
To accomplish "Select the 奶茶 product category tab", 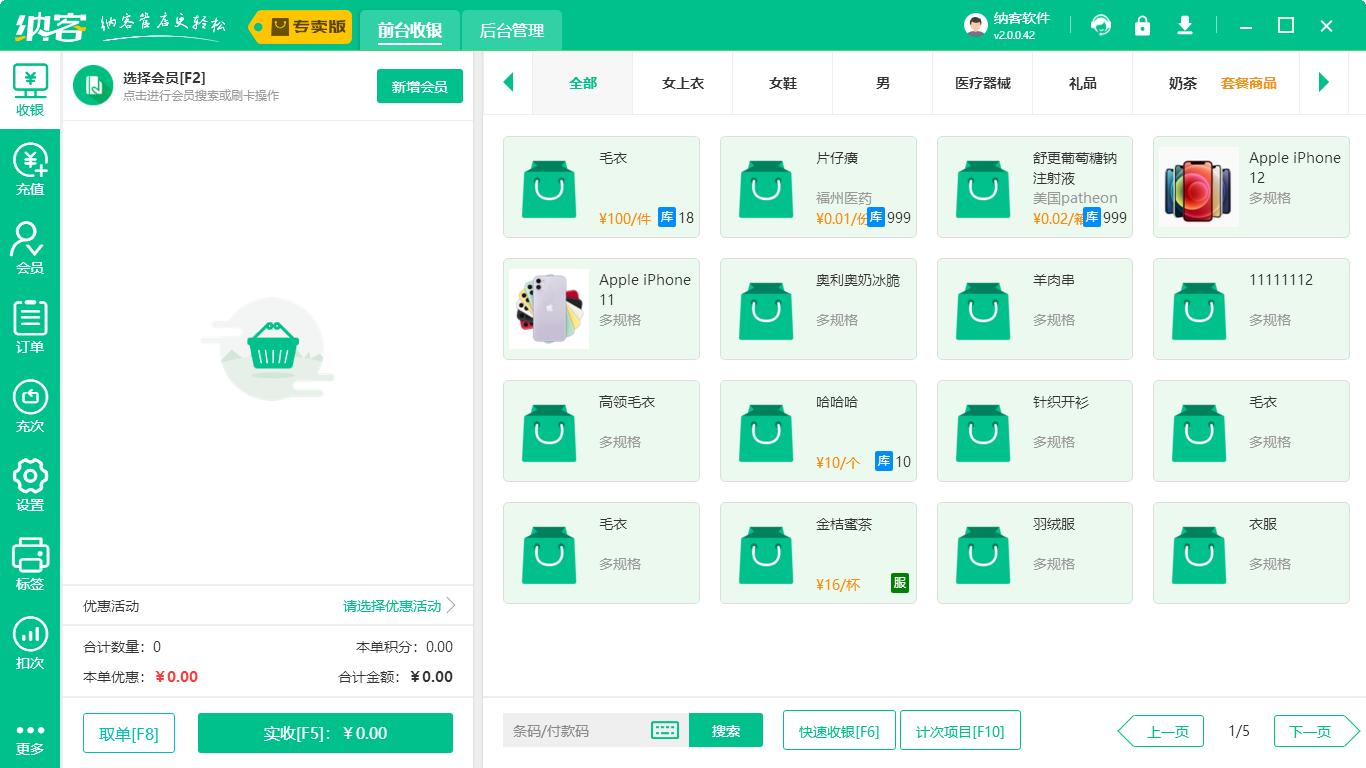I will tap(1182, 83).
